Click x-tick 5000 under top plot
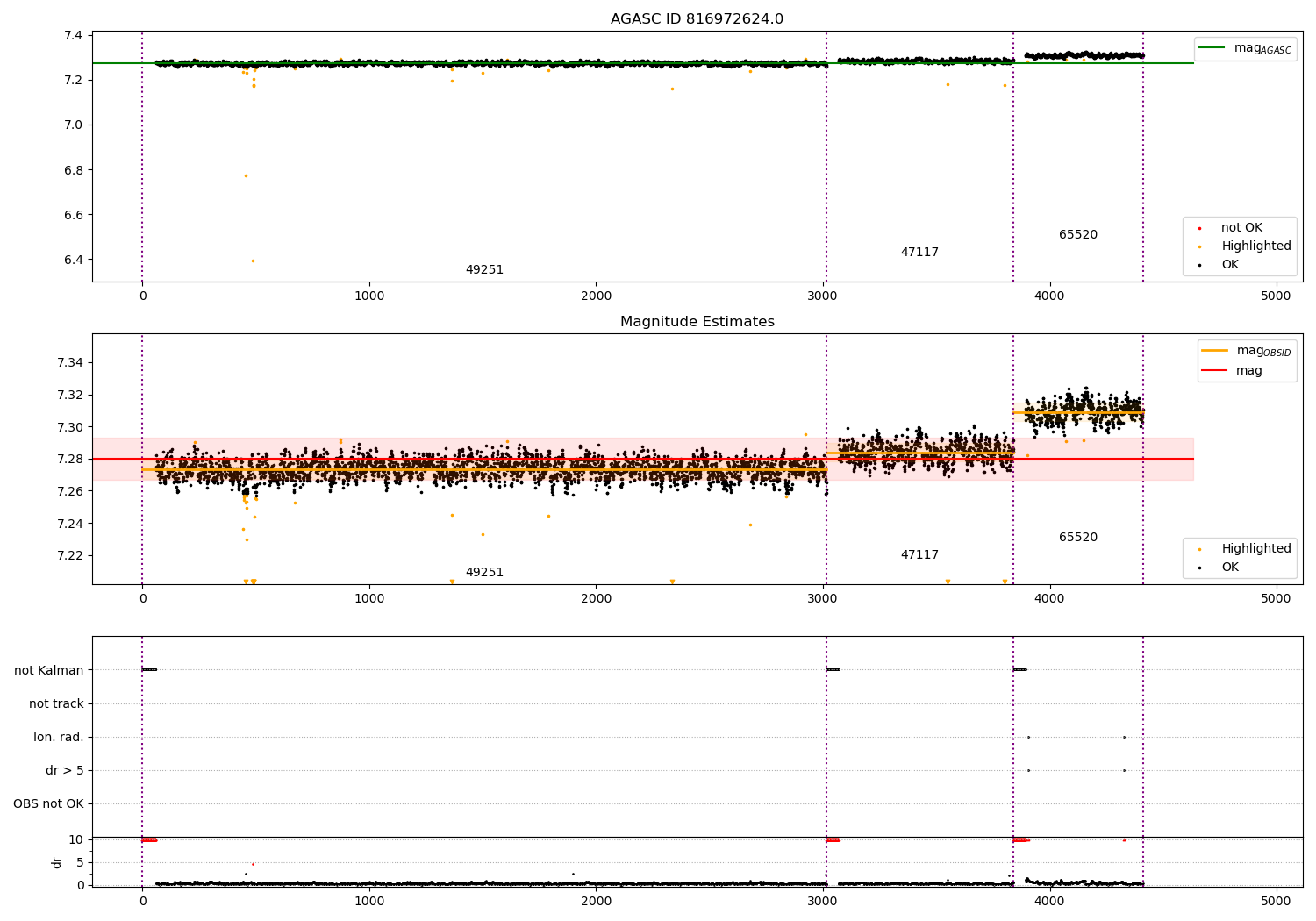Screen dimensions: 1316x921 (1277, 296)
